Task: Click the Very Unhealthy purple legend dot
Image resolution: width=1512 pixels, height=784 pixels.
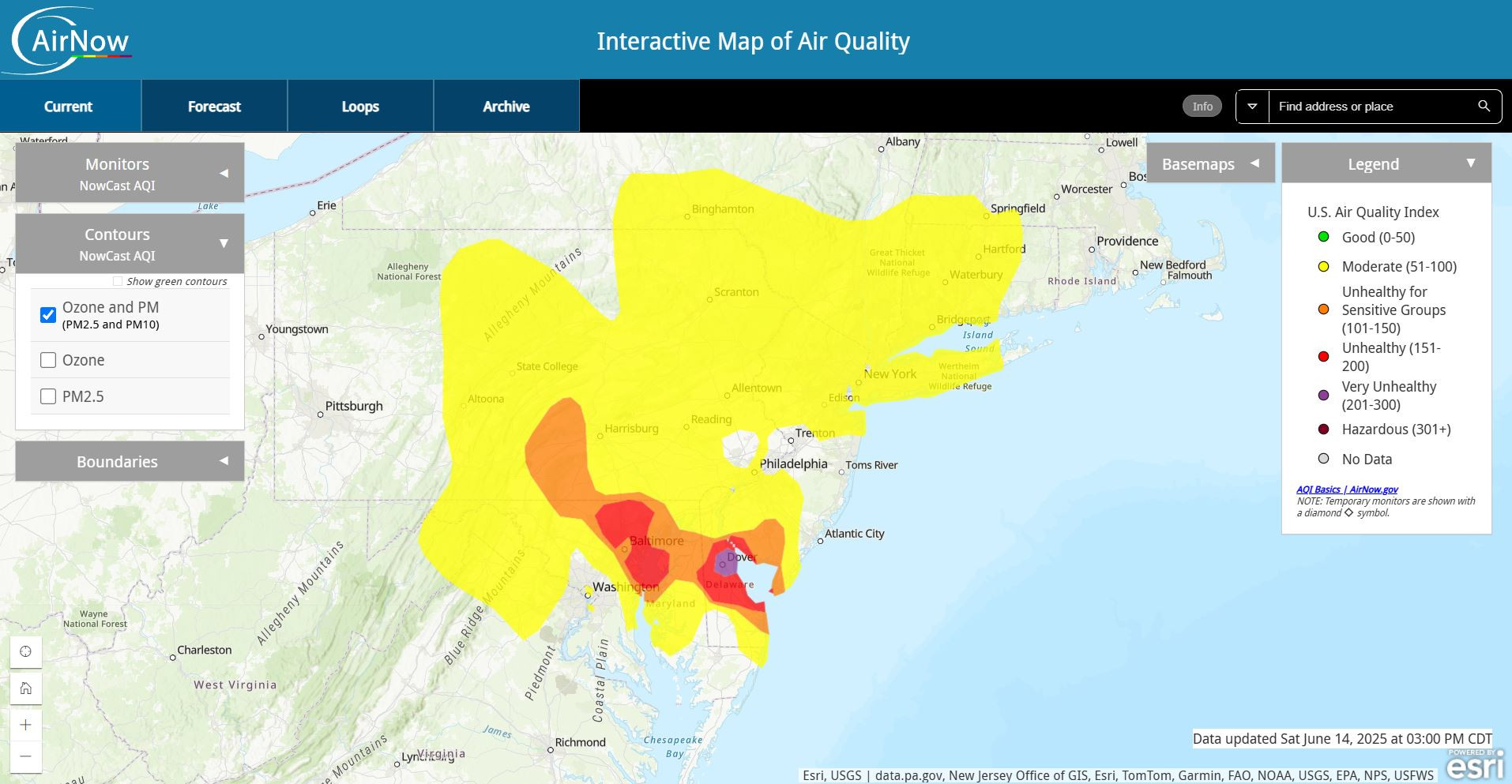Action: 1324,395
